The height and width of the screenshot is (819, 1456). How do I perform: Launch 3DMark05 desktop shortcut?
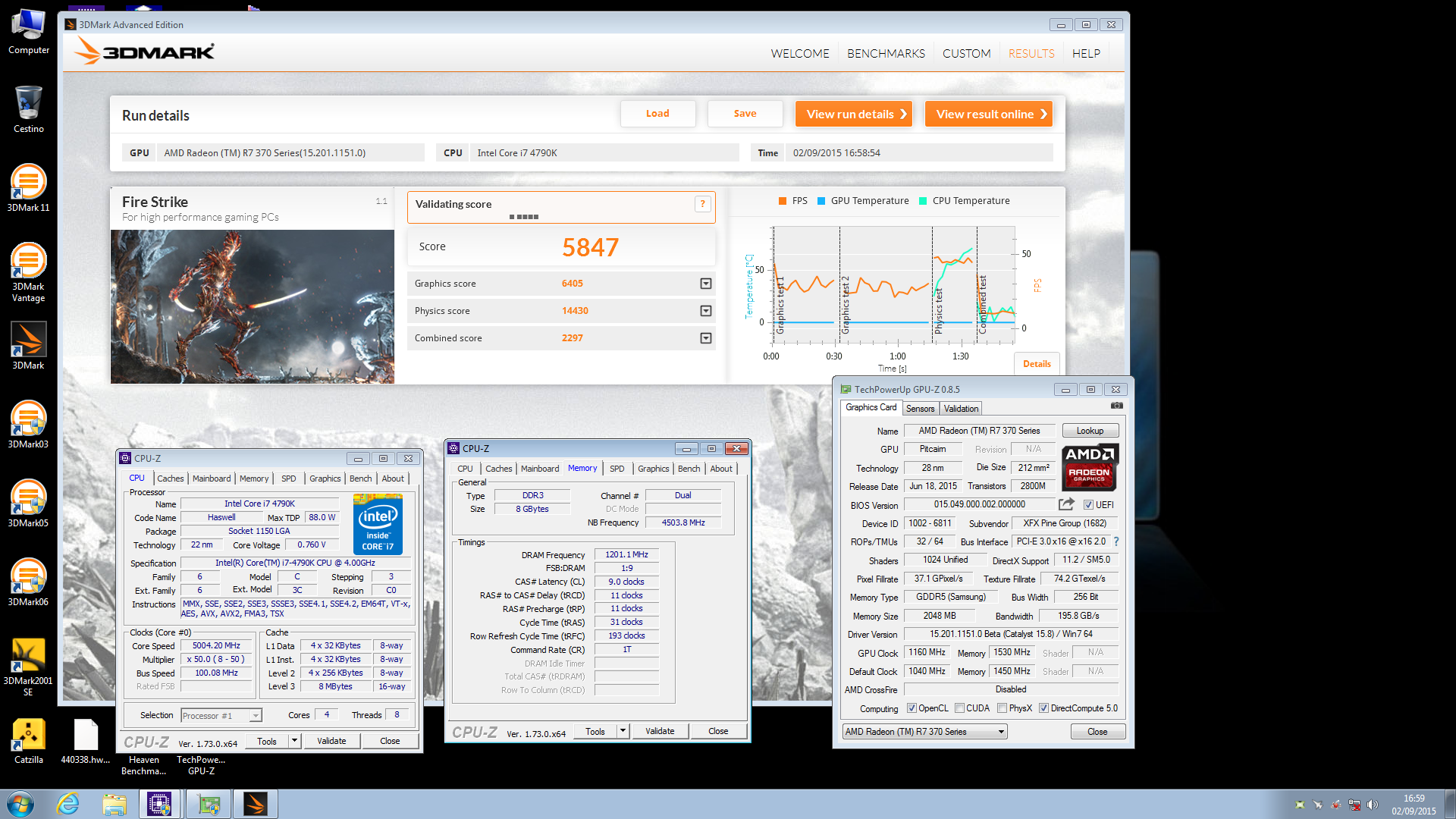pyautogui.click(x=29, y=503)
